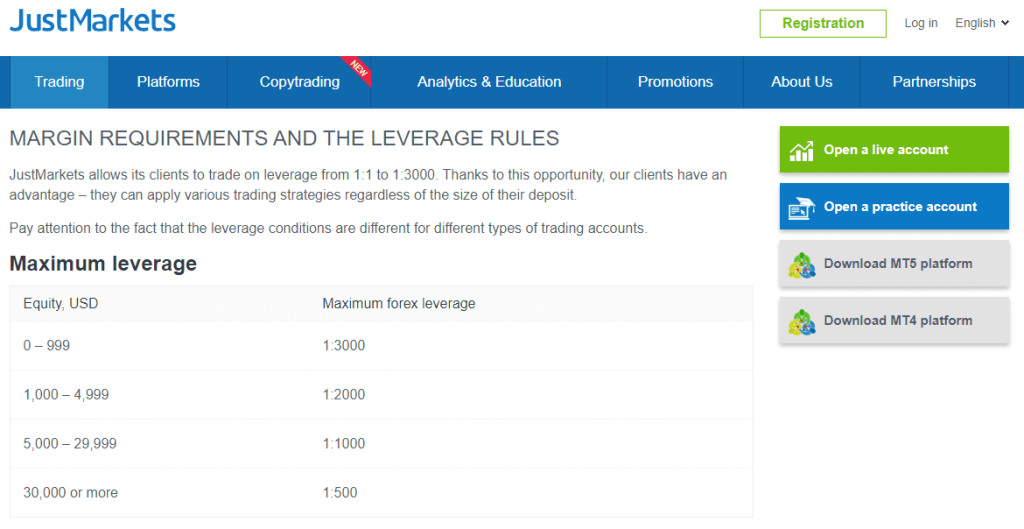Click the graduation icon on Open a practice account

tap(801, 208)
